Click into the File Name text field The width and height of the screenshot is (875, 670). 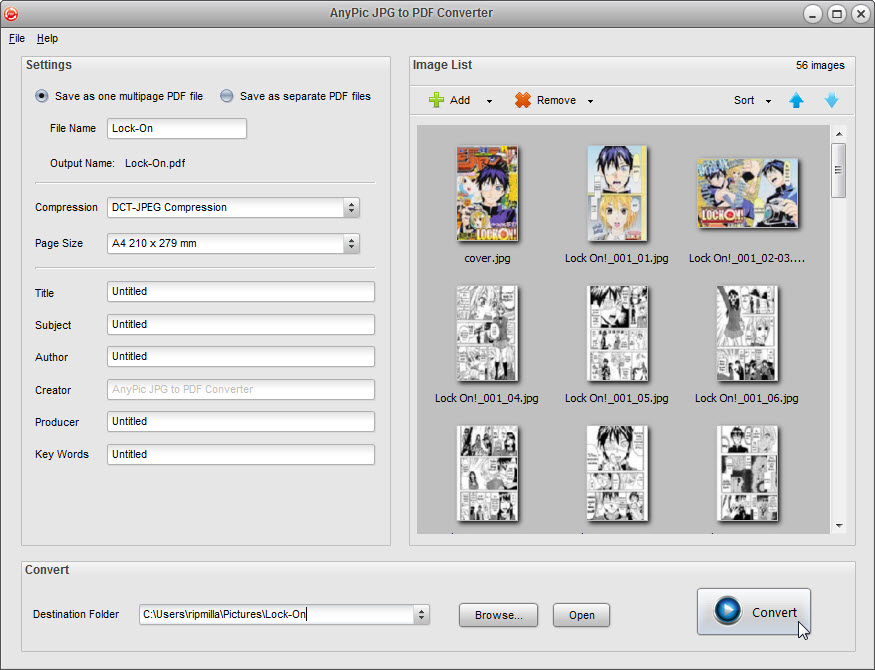point(176,128)
